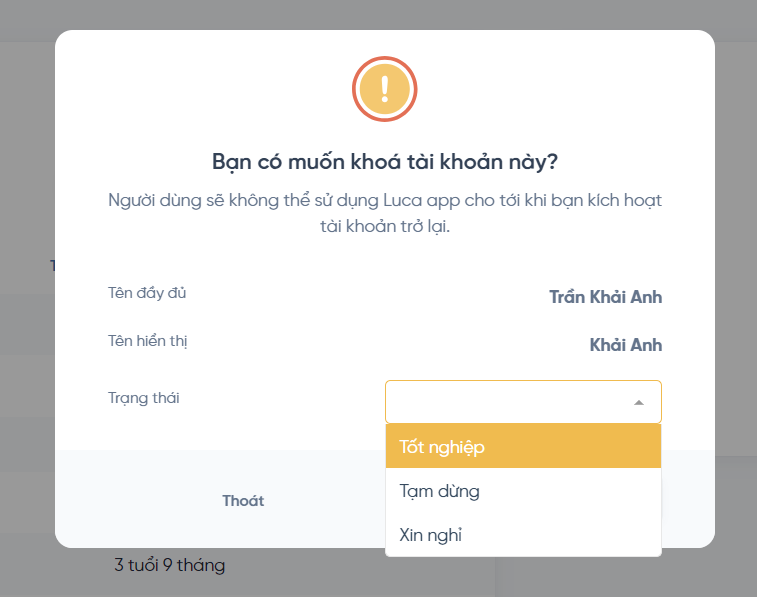The image size is (757, 597).
Task: Click the "3 tuổi 9 tháng" text behind the dialog
Action: tap(169, 566)
